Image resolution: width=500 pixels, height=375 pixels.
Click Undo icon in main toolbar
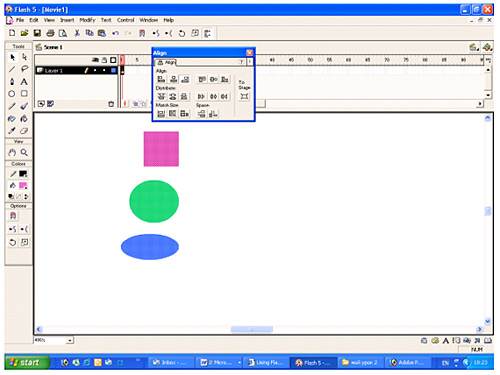116,33
